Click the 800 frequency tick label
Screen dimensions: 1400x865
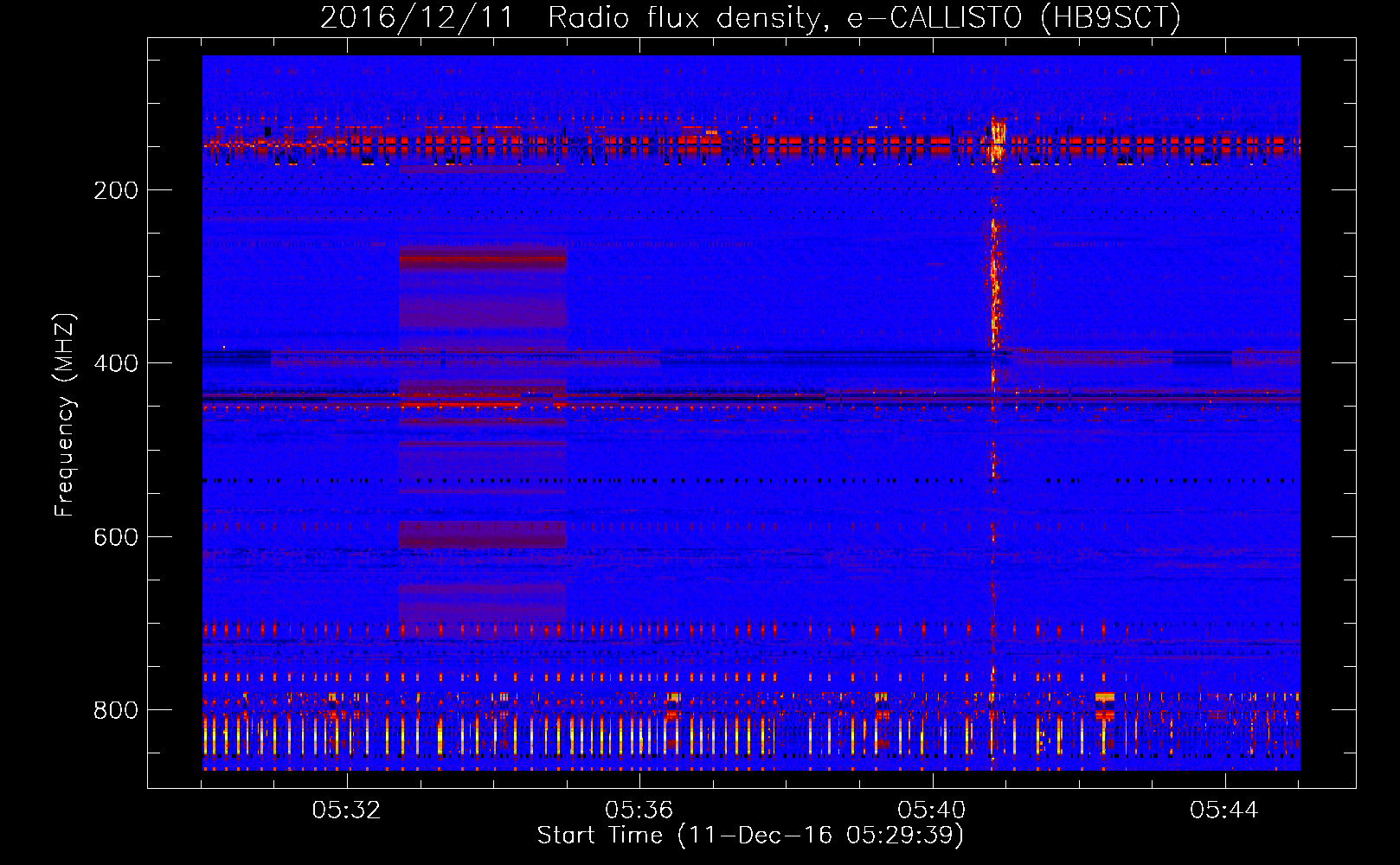click(116, 710)
